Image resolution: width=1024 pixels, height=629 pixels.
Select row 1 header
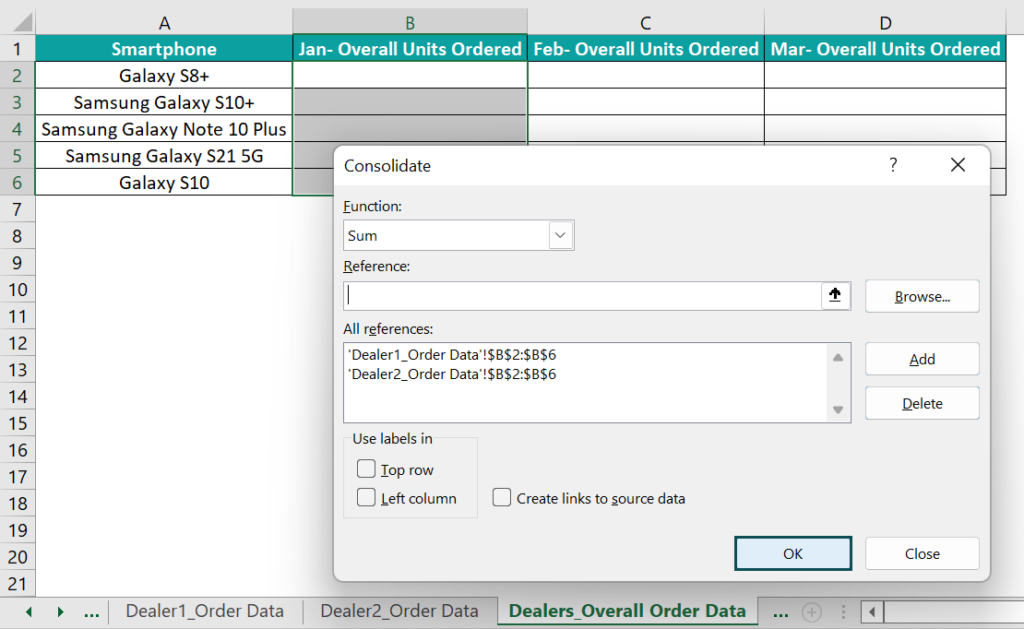(x=18, y=48)
